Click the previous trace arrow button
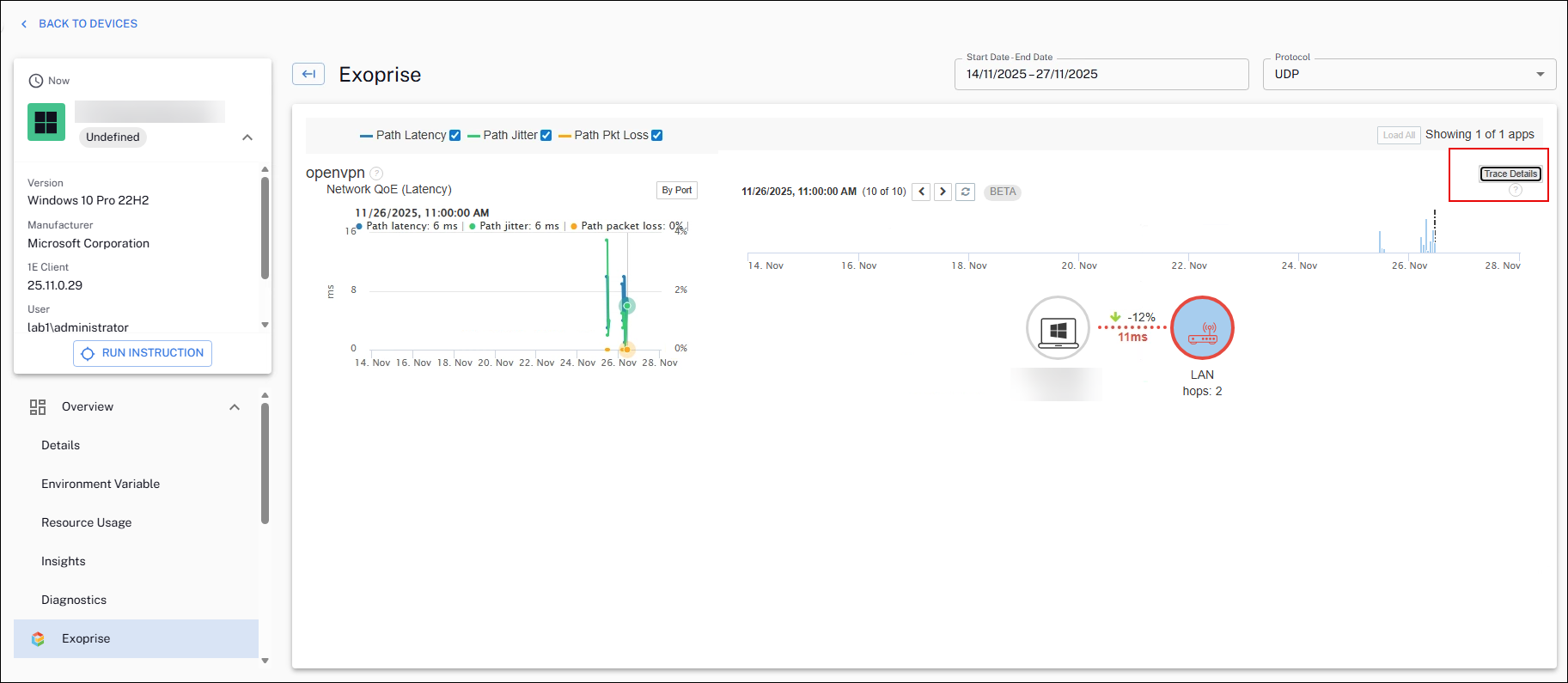The width and height of the screenshot is (1568, 683). pyautogui.click(x=921, y=192)
